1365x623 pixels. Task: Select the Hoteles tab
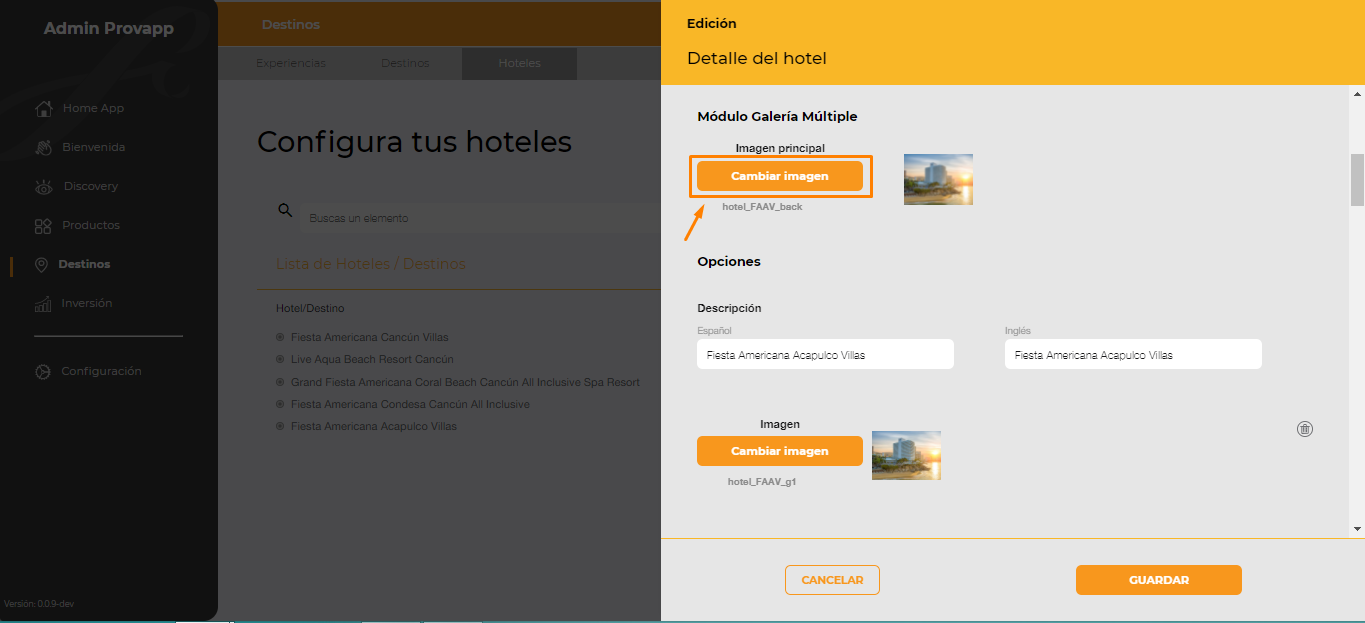(x=519, y=63)
